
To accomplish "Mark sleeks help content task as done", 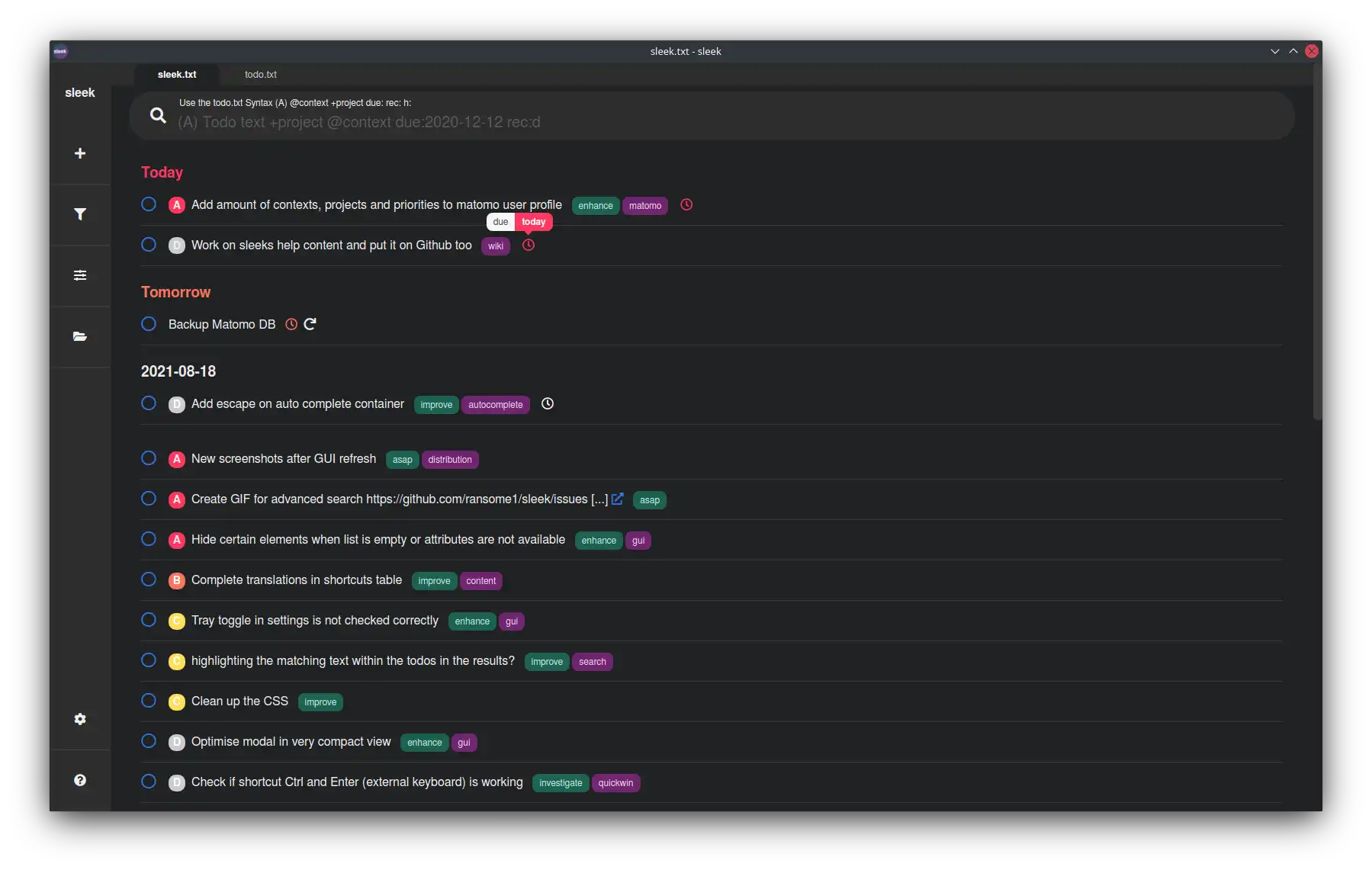I will point(149,245).
